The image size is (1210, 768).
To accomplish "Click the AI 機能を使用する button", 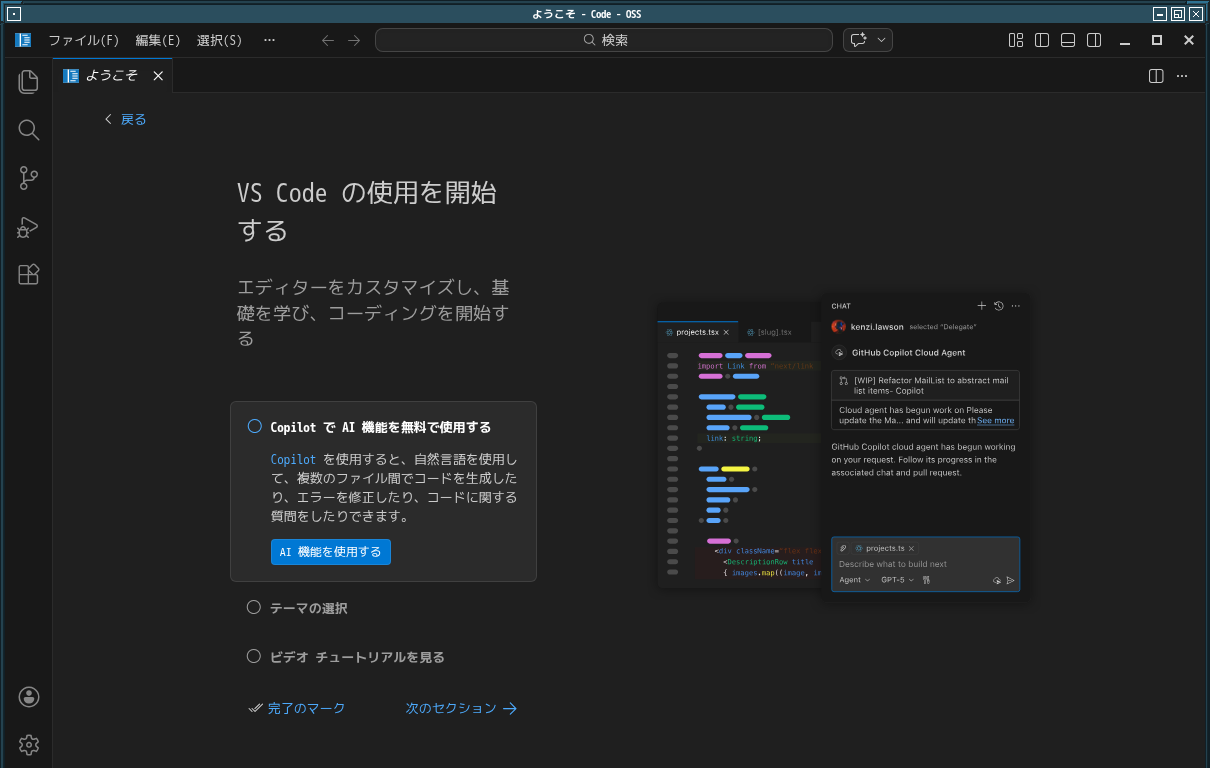I will 330,552.
